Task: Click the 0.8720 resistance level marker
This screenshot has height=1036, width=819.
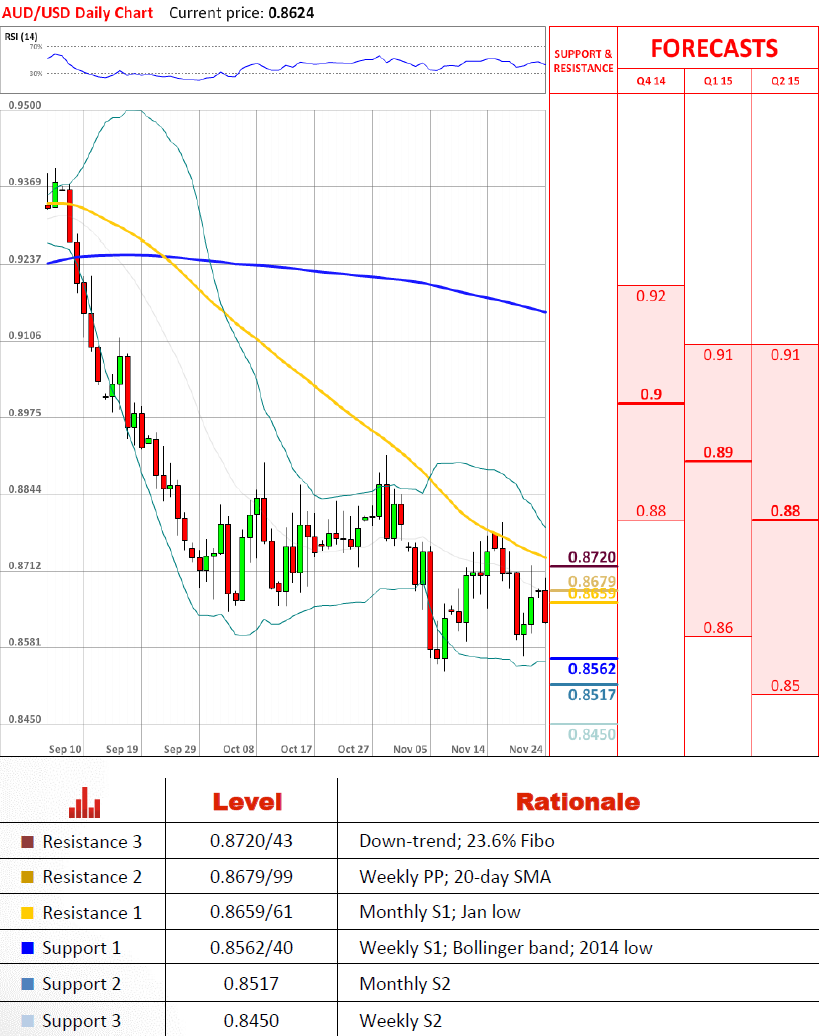Action: pos(592,557)
